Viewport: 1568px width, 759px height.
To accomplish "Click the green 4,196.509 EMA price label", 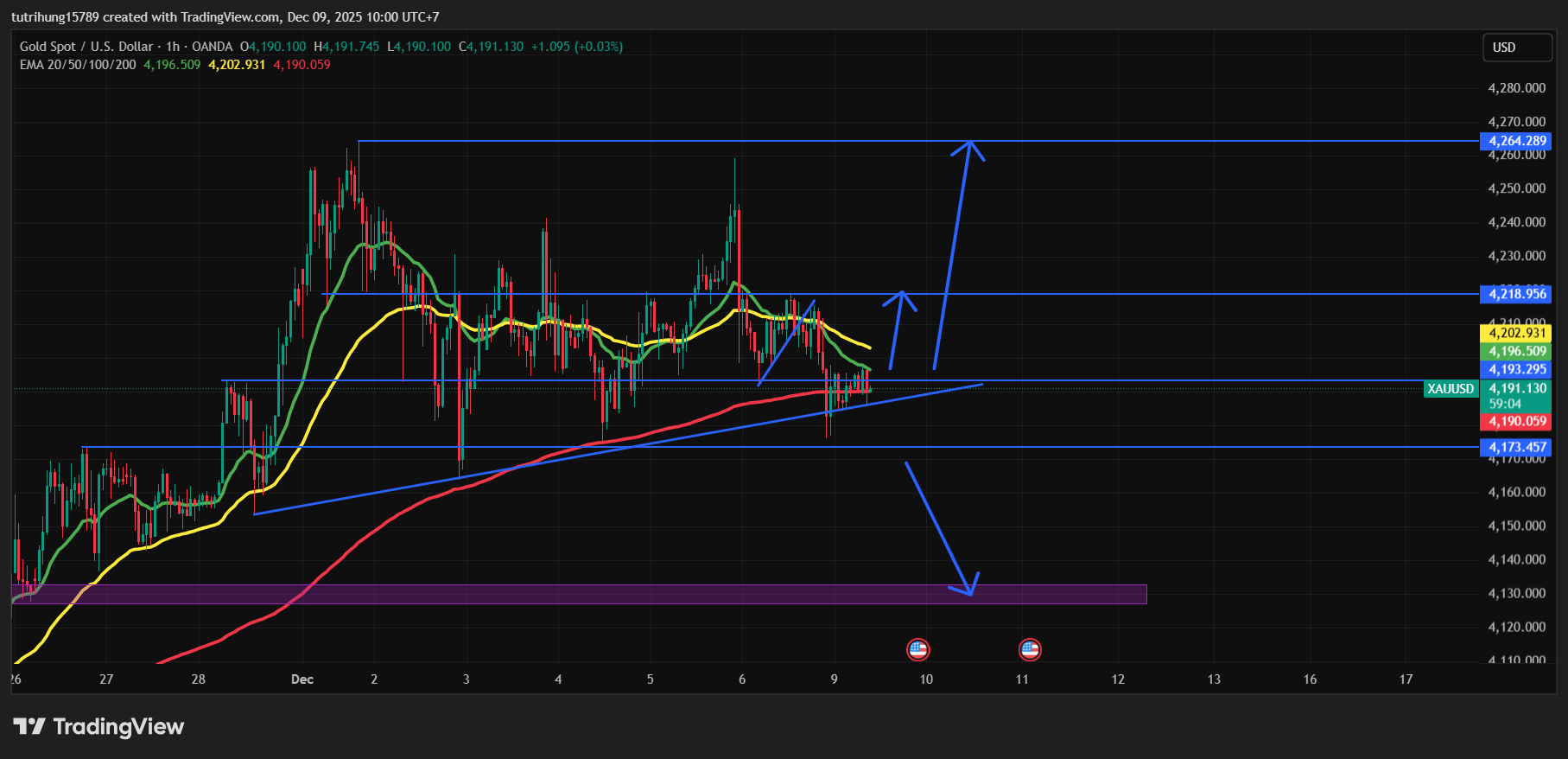I will click(x=1516, y=351).
